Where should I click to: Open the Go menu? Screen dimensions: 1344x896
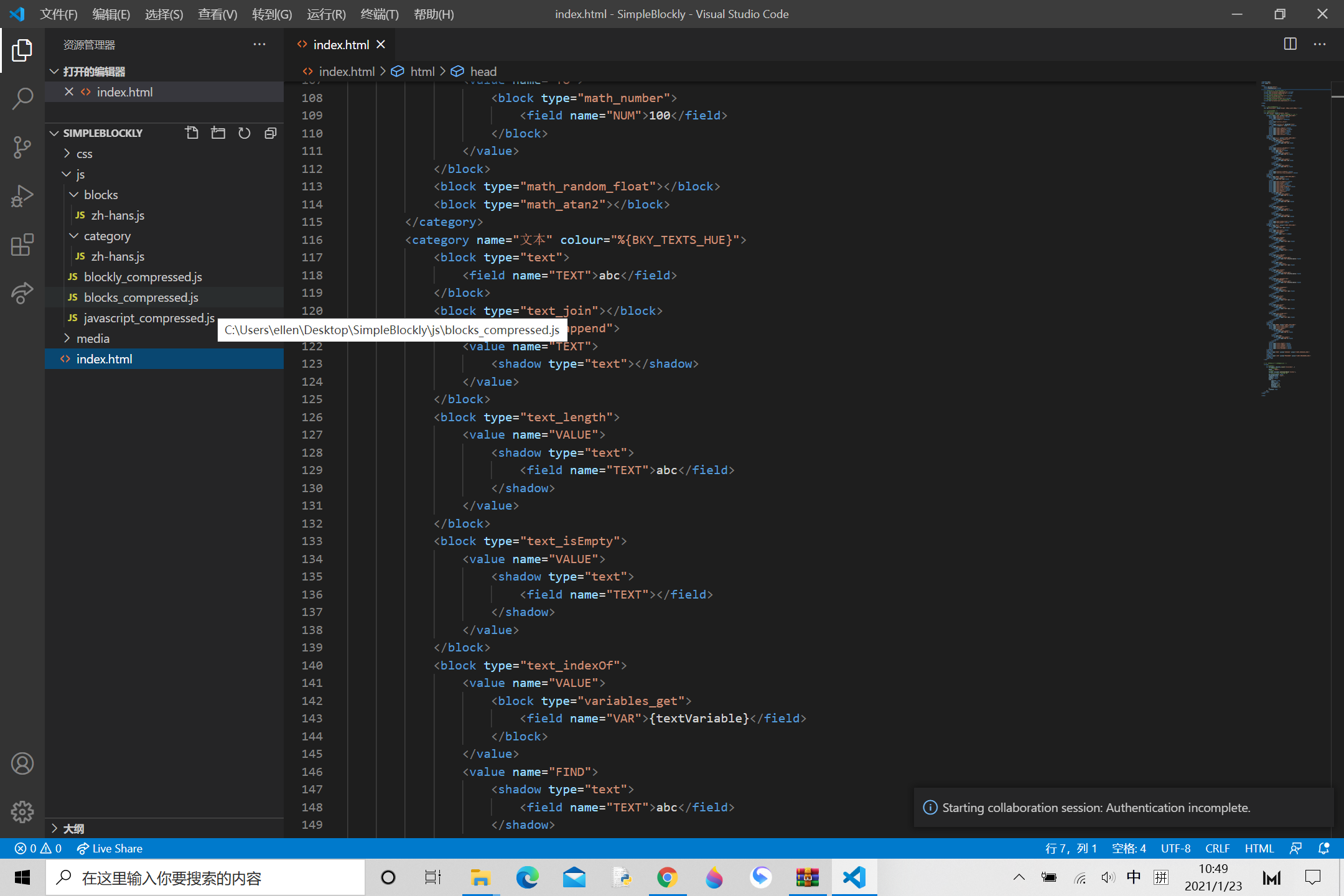coord(272,14)
